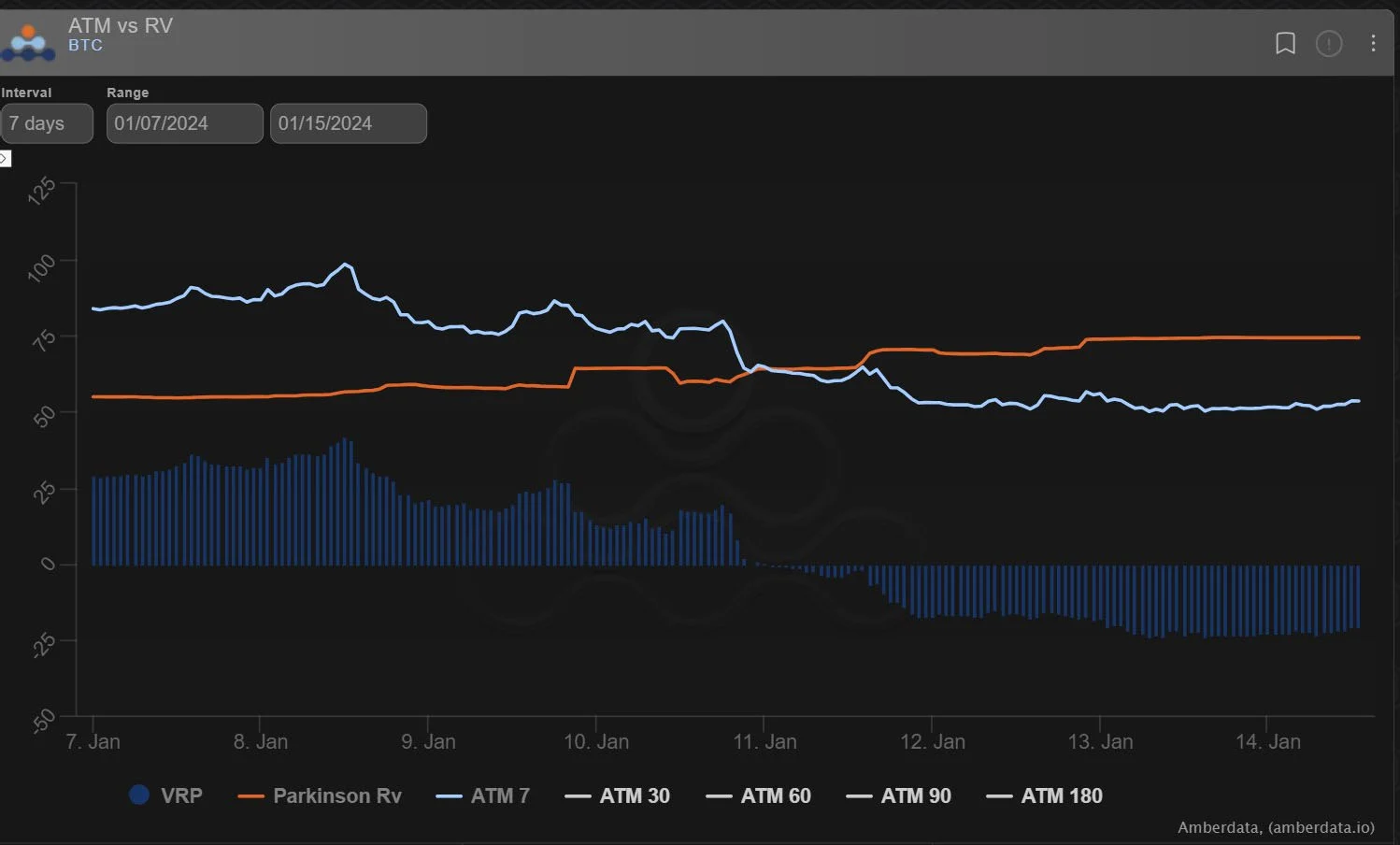
Task: Show the ATM 30 series
Action: click(618, 795)
